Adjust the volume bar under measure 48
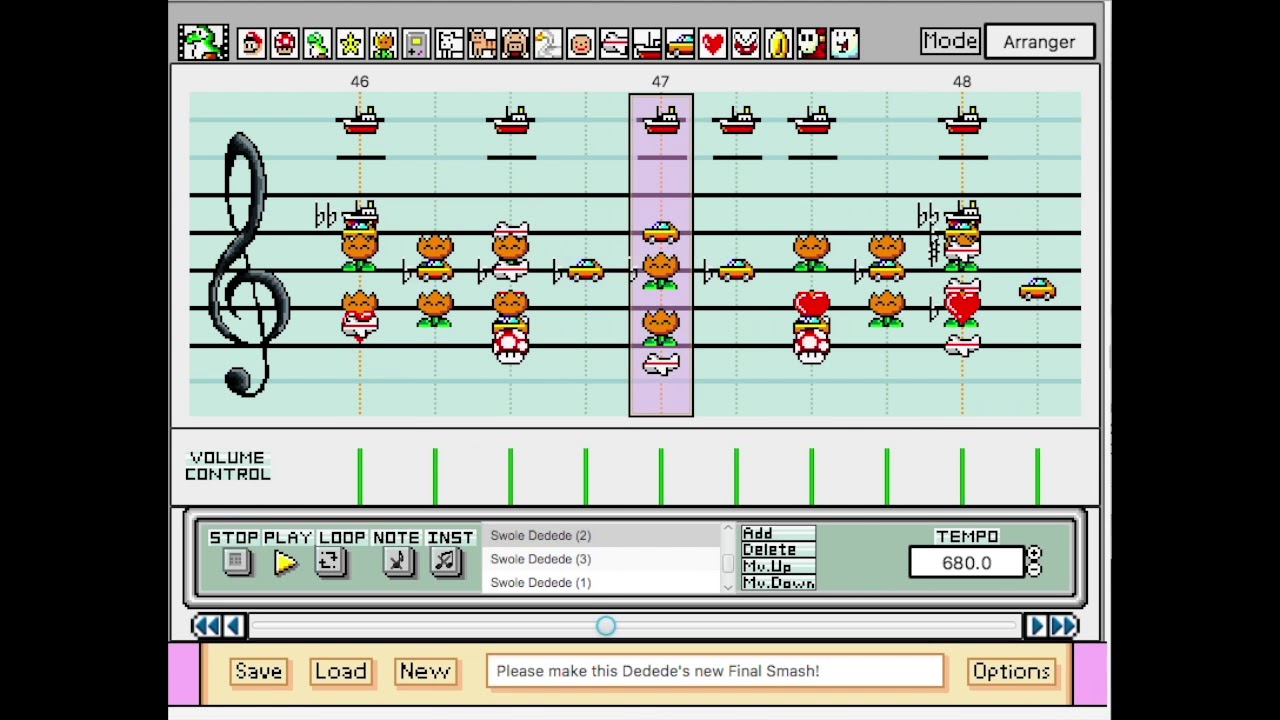 point(962,476)
